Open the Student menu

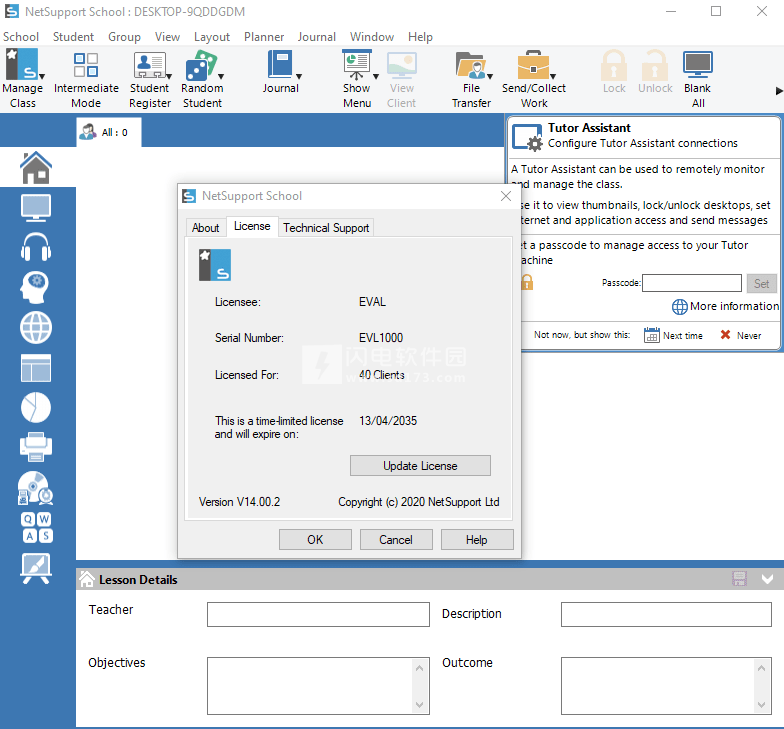coord(74,37)
